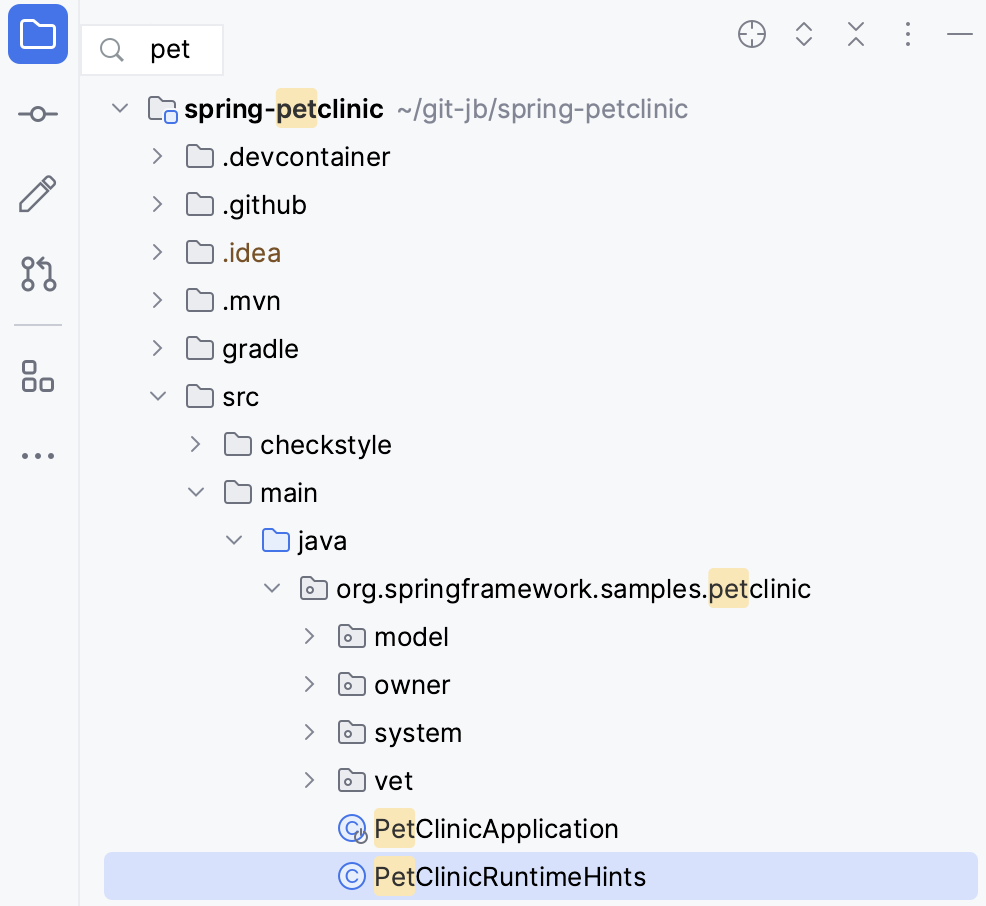The image size is (986, 906).
Task: Open the Project tool window folder icon
Action: (36, 34)
